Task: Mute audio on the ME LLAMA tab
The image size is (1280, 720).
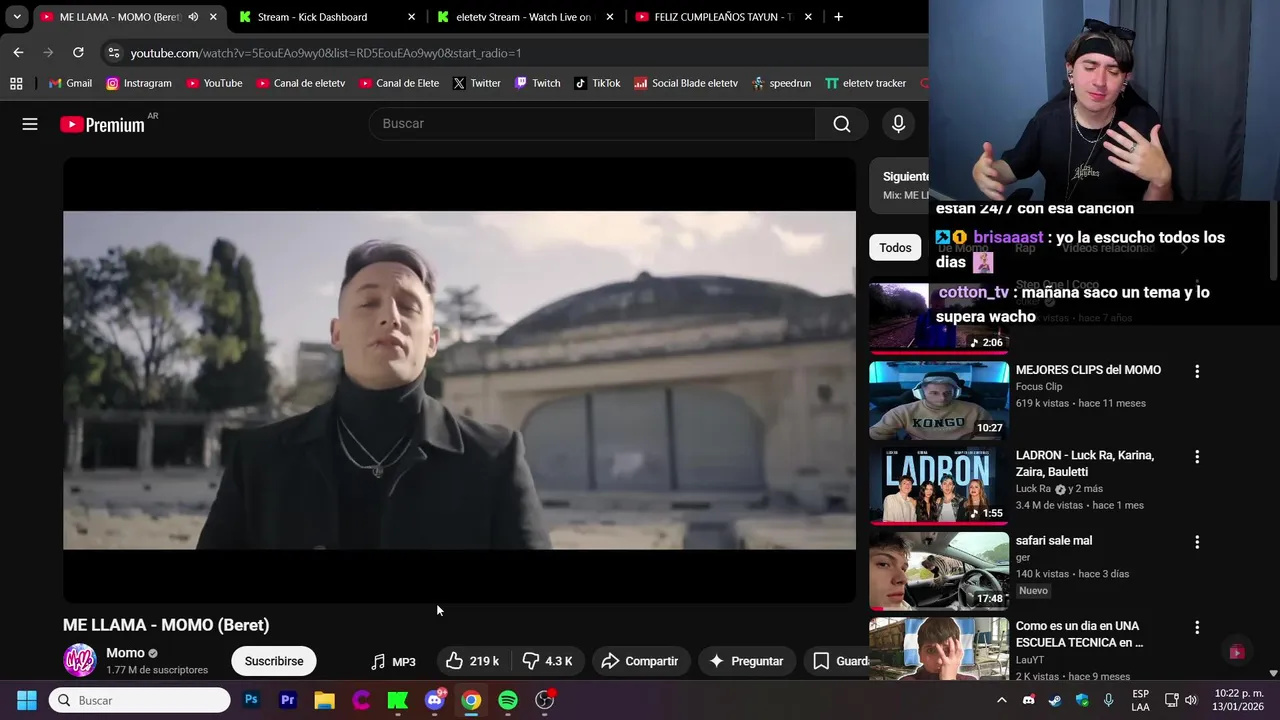Action: point(193,17)
